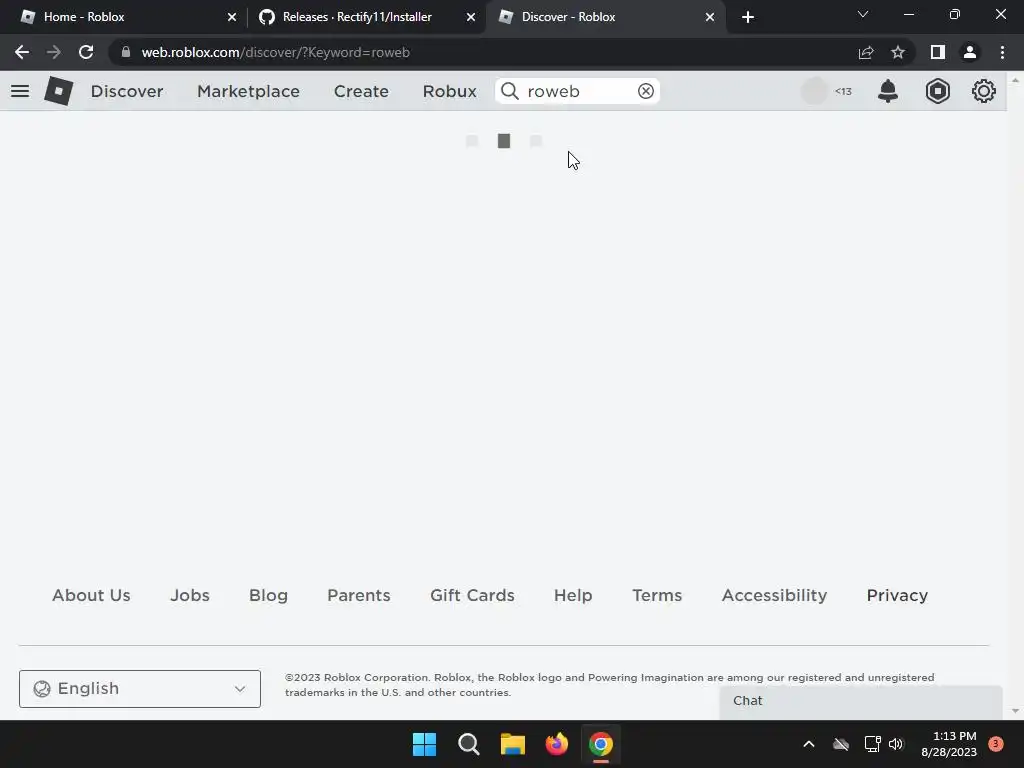This screenshot has width=1024, height=768.
Task: Open Windows taskbar search
Action: point(469,744)
